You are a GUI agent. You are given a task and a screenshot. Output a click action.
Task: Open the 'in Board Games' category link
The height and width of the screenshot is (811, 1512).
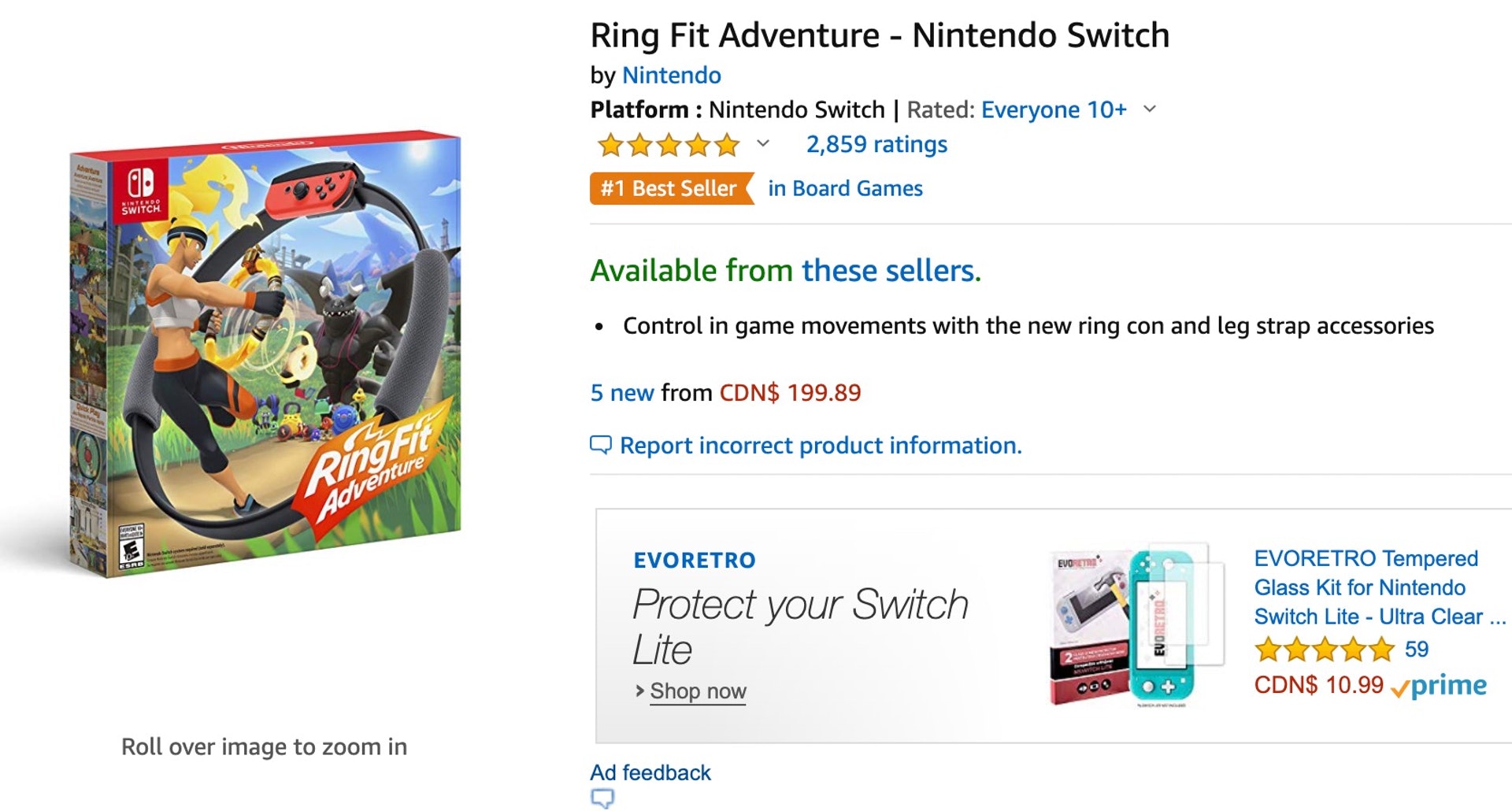click(x=845, y=188)
